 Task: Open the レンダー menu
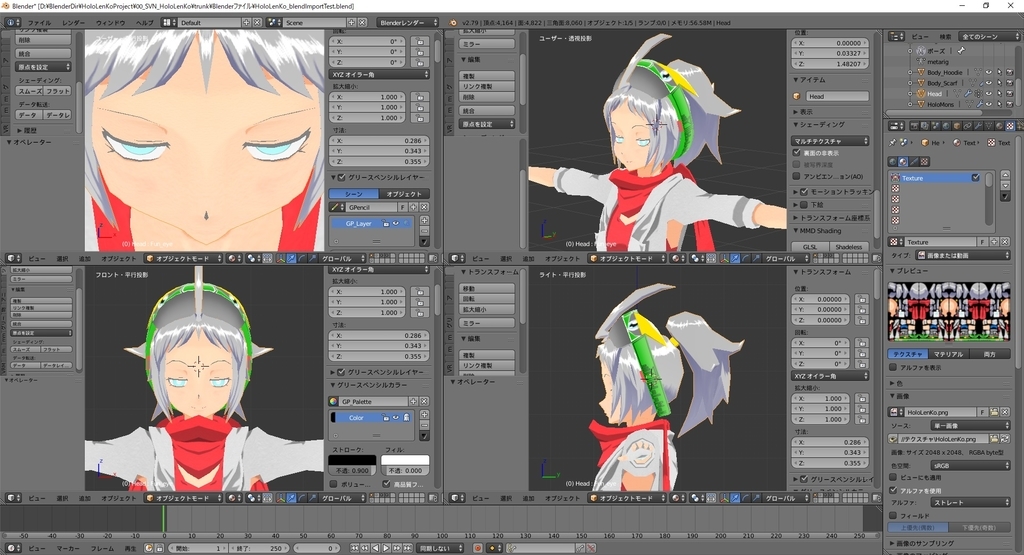tap(74, 22)
